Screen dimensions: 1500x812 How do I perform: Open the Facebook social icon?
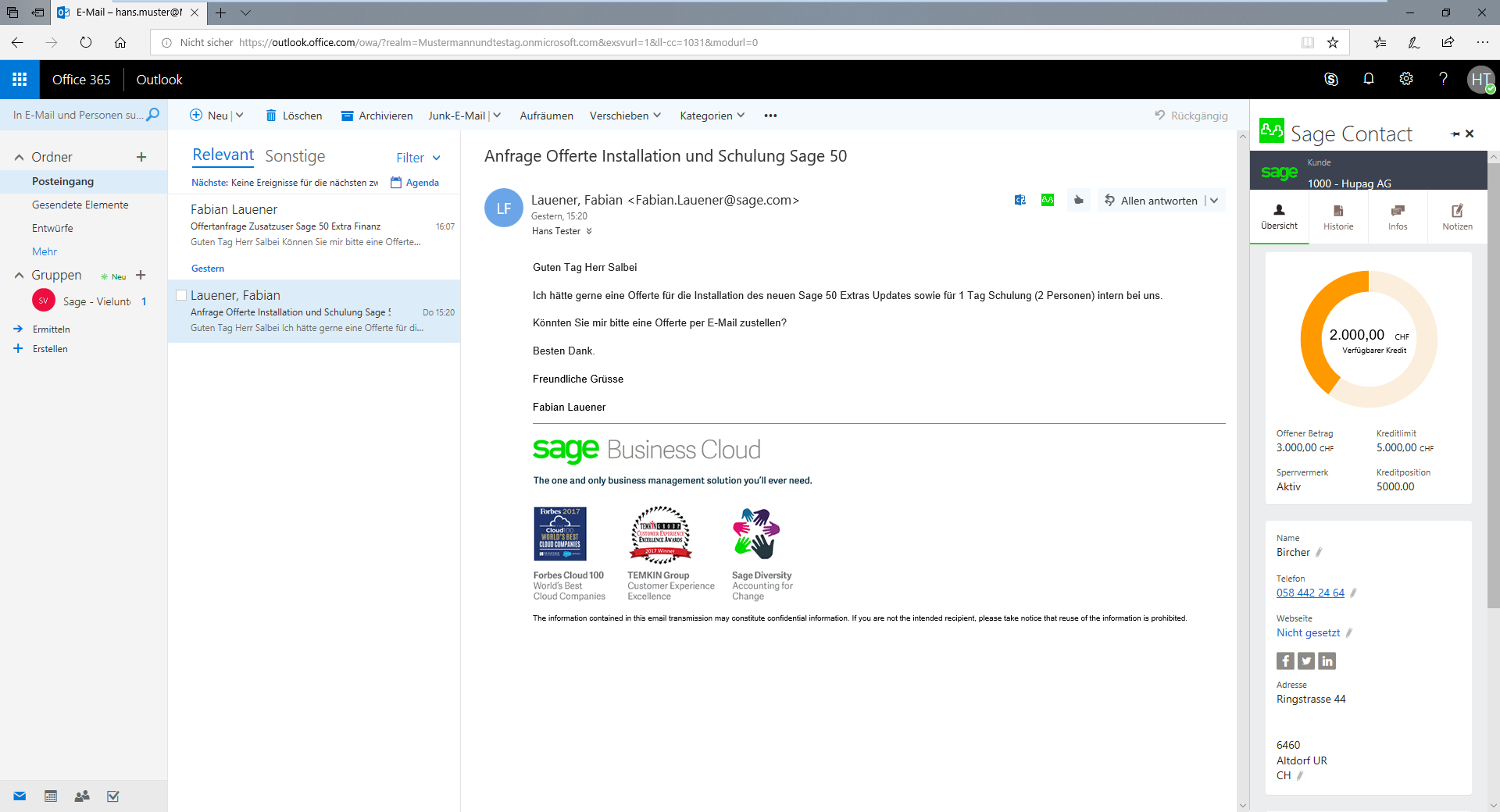[1285, 661]
